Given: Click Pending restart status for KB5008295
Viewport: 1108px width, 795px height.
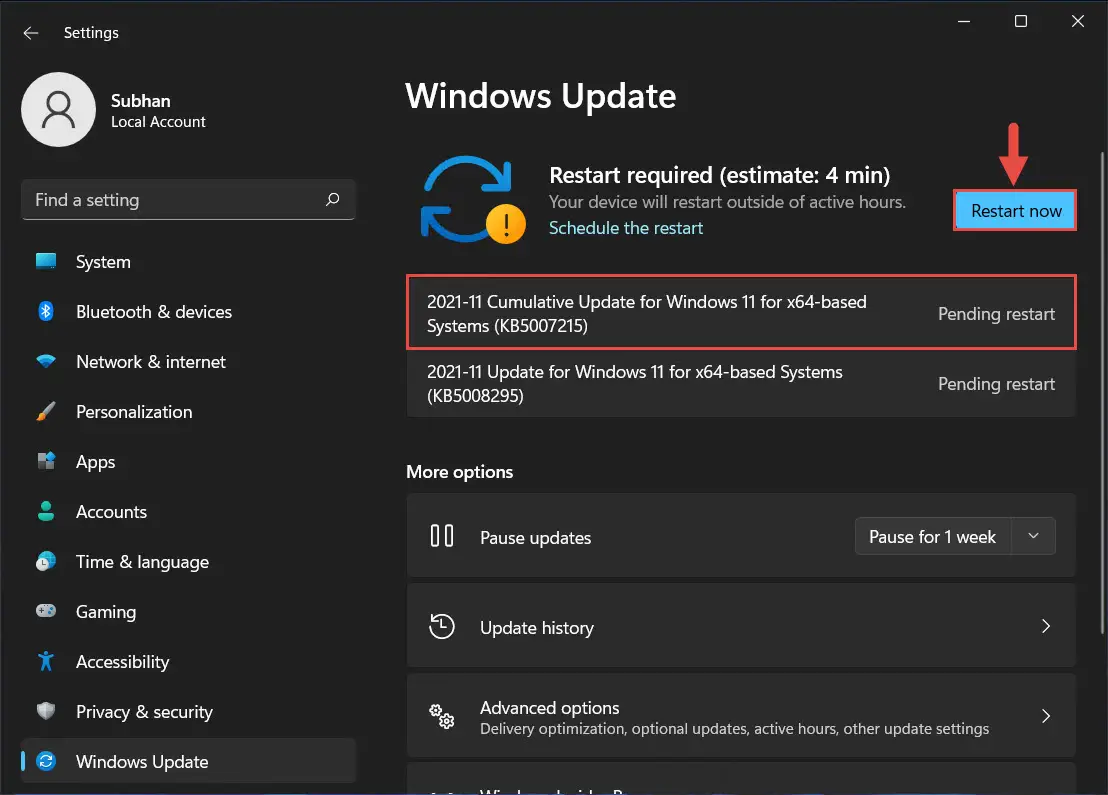Looking at the screenshot, I should coord(996,384).
